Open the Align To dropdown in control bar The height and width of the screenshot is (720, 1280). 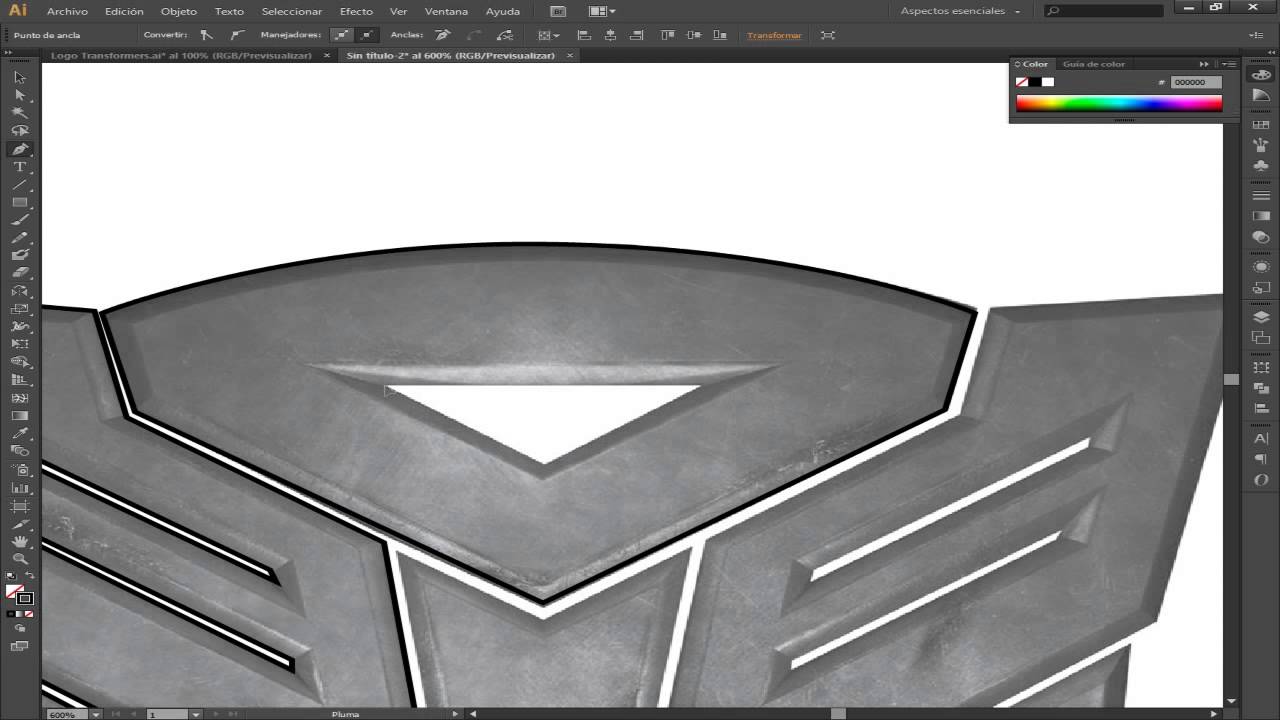pos(548,35)
